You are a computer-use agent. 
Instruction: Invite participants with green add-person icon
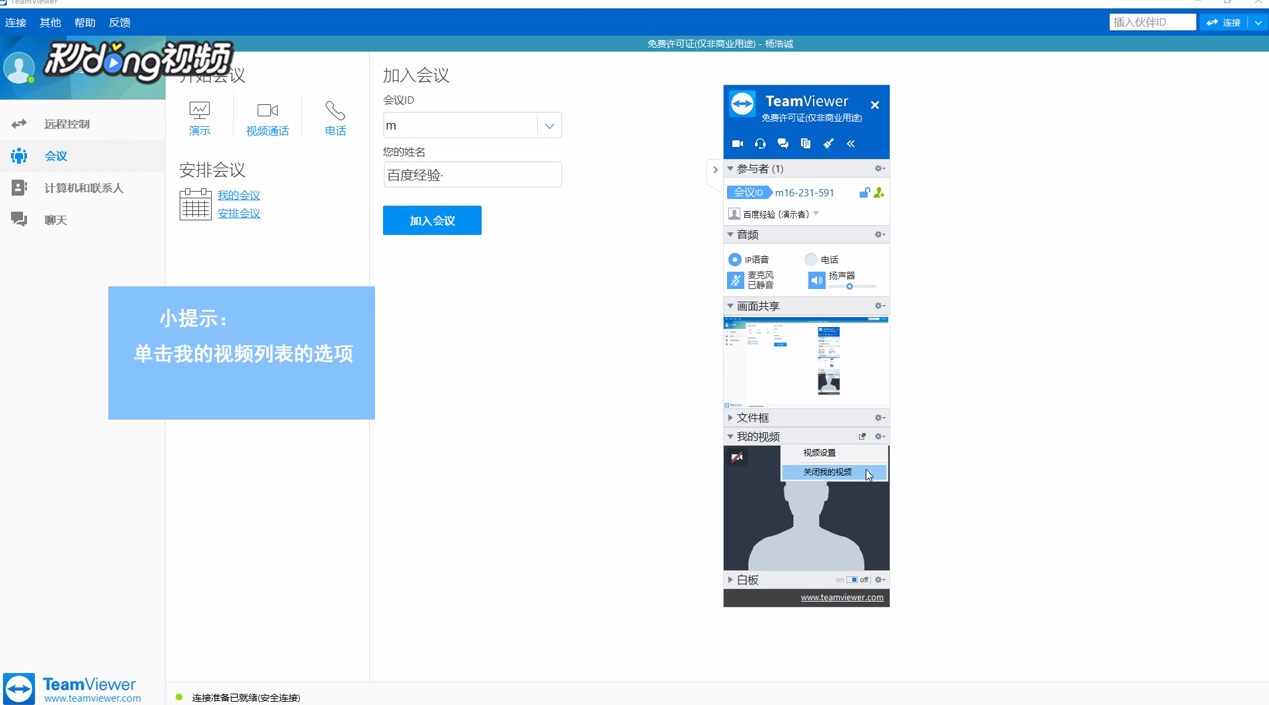(879, 193)
